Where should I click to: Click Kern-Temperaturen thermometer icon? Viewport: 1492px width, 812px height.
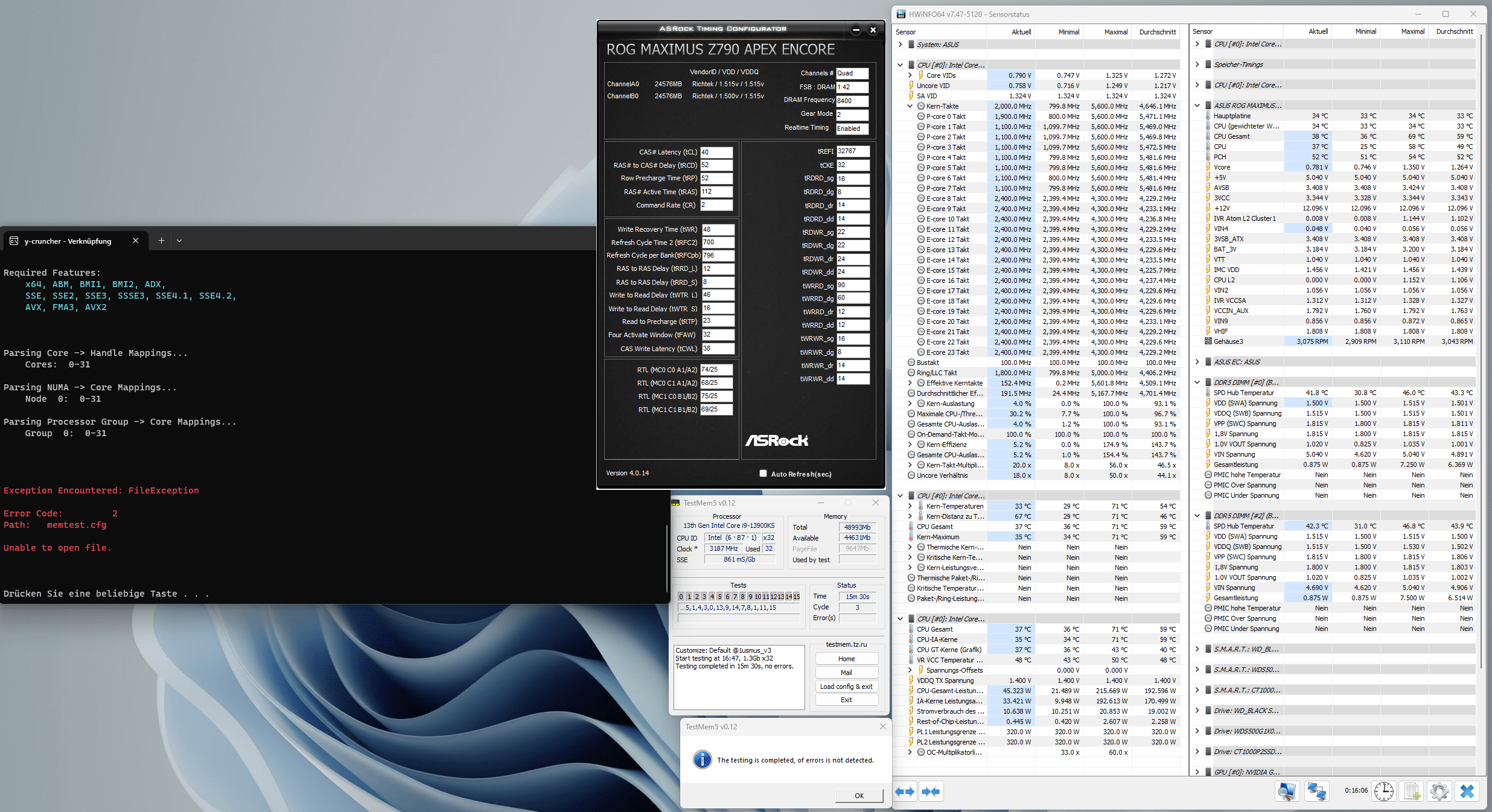pos(921,506)
